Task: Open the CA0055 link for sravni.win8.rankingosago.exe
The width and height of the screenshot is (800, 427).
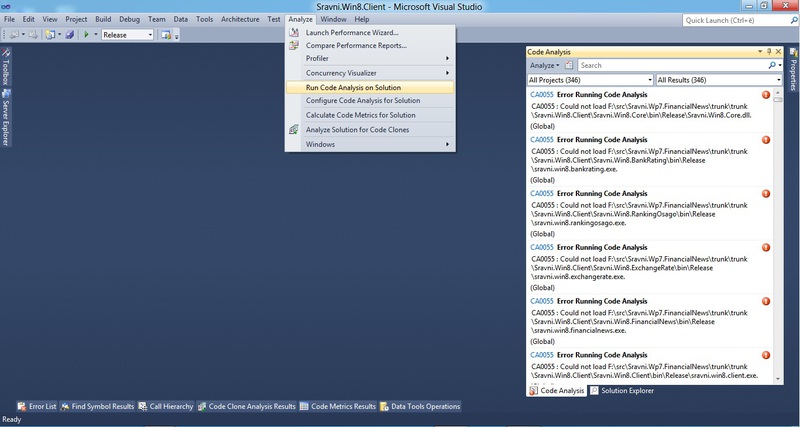Action: [542, 193]
